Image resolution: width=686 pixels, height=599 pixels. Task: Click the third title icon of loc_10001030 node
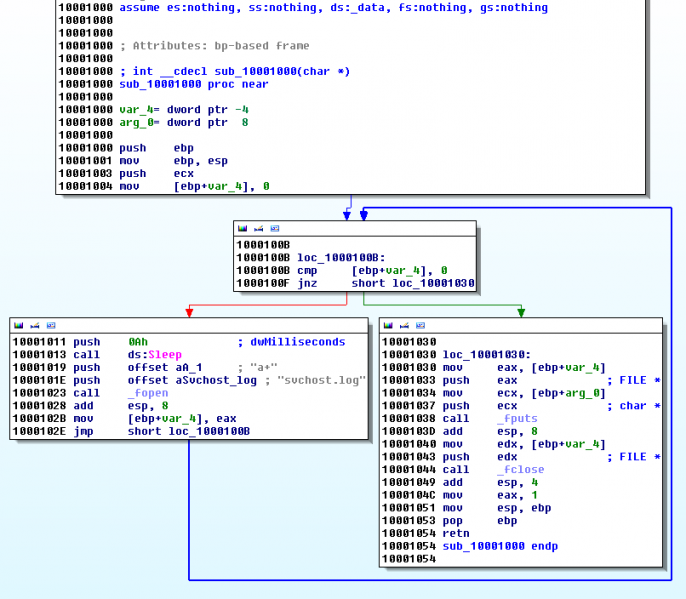tap(419, 325)
